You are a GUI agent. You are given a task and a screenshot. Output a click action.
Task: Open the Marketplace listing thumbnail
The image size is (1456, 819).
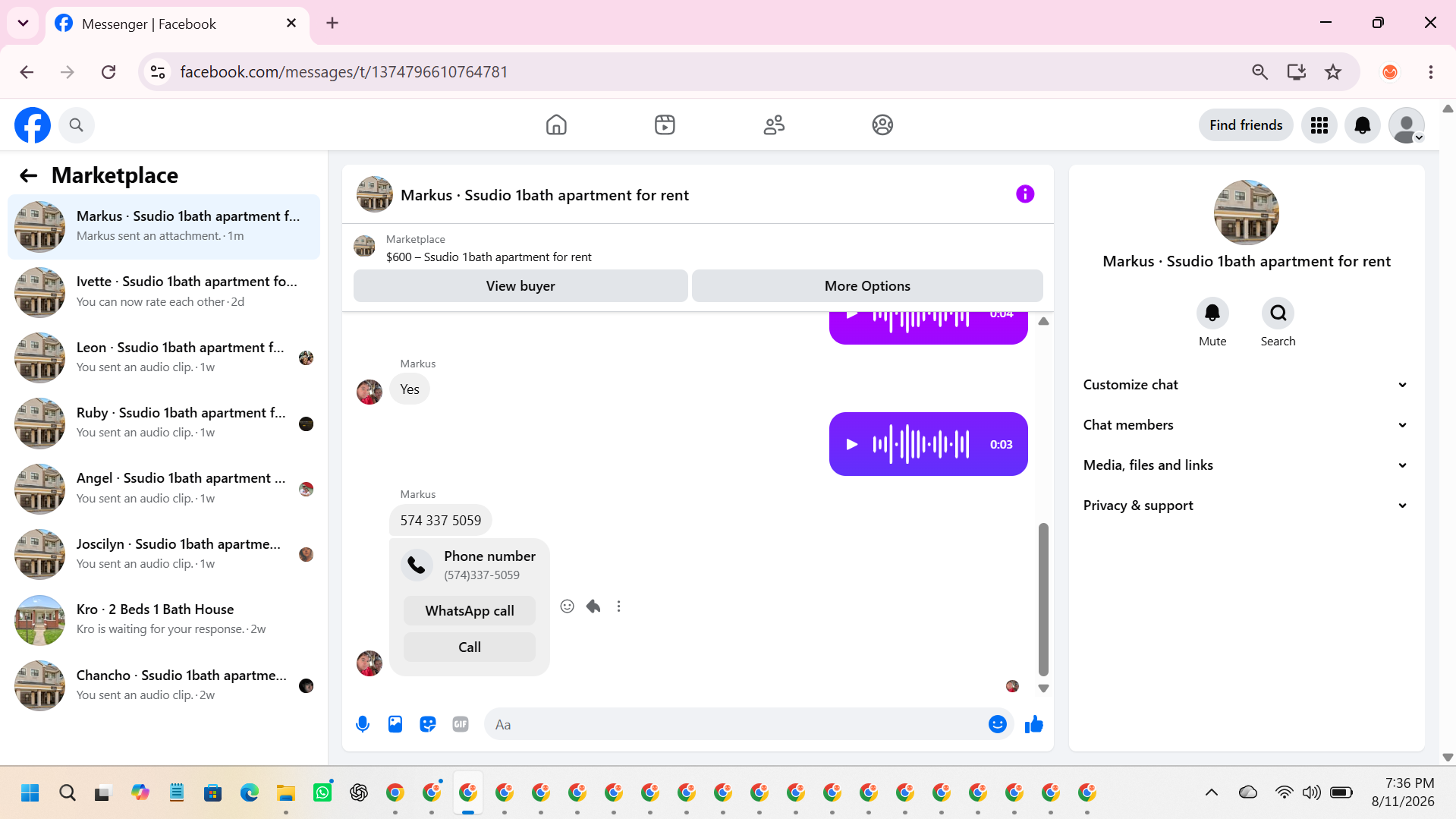364,247
